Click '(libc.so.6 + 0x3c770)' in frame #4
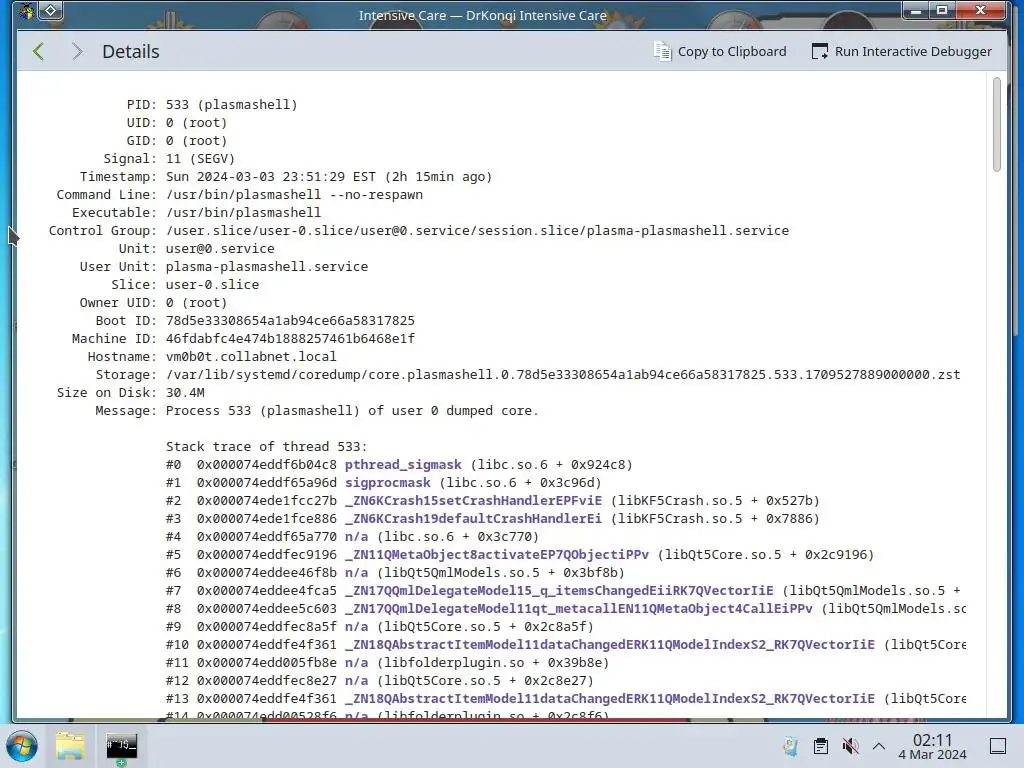This screenshot has width=1024, height=768. pos(458,536)
